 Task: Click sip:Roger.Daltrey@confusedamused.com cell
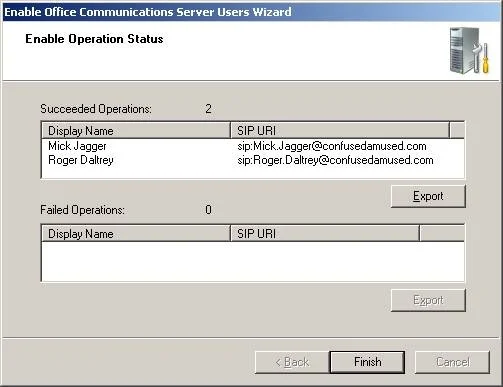[335, 160]
